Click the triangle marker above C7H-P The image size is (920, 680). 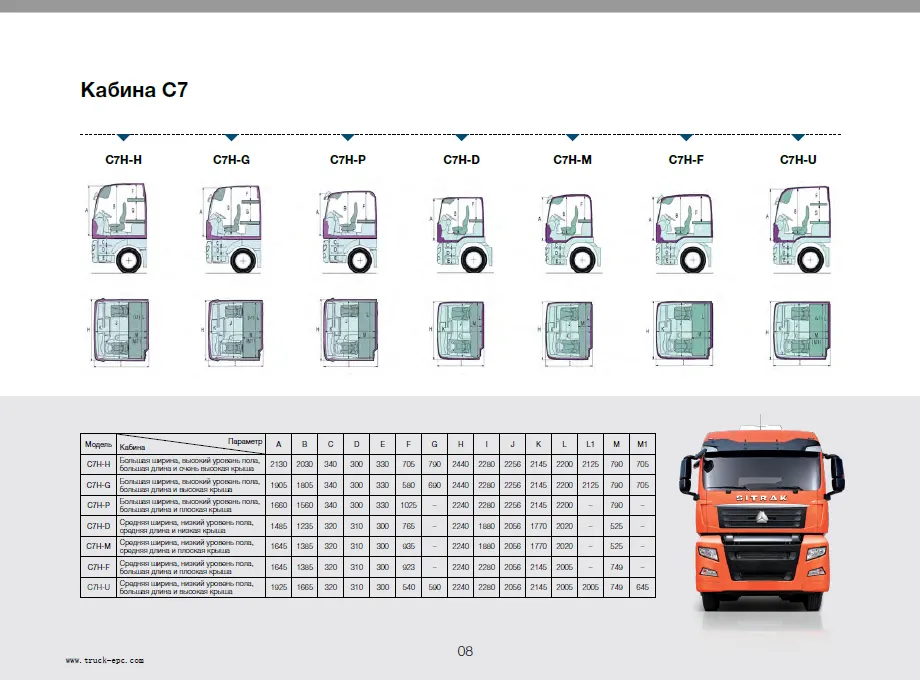[348, 137]
